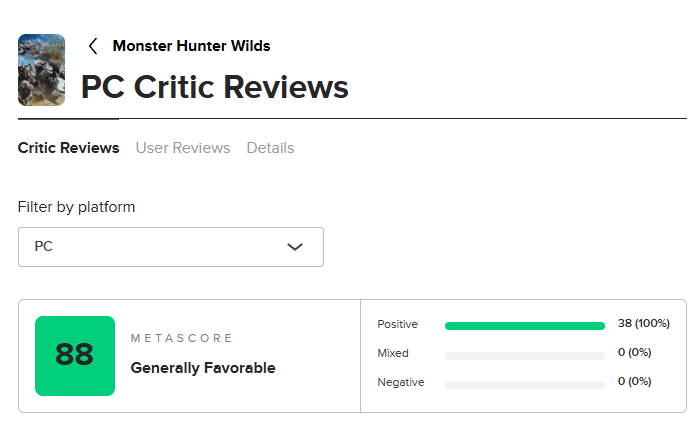Click the Generally Favorable text

(203, 368)
